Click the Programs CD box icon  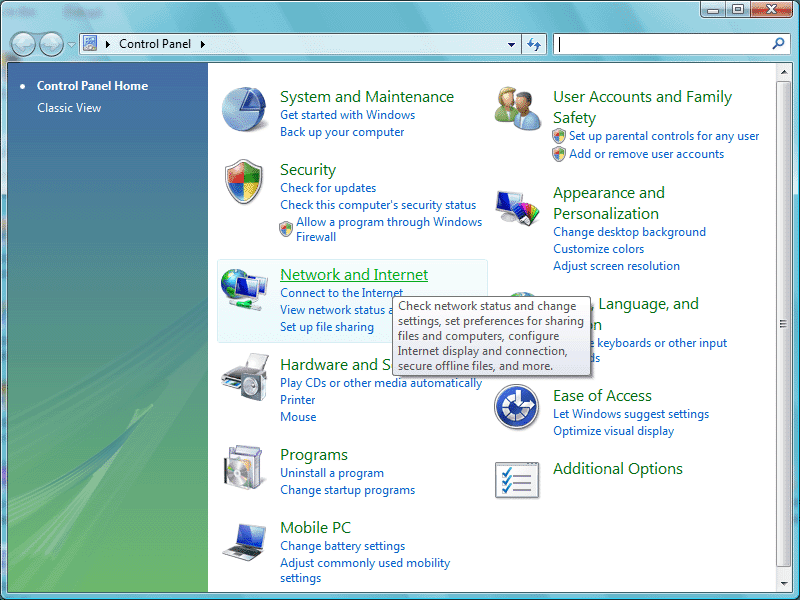point(244,467)
